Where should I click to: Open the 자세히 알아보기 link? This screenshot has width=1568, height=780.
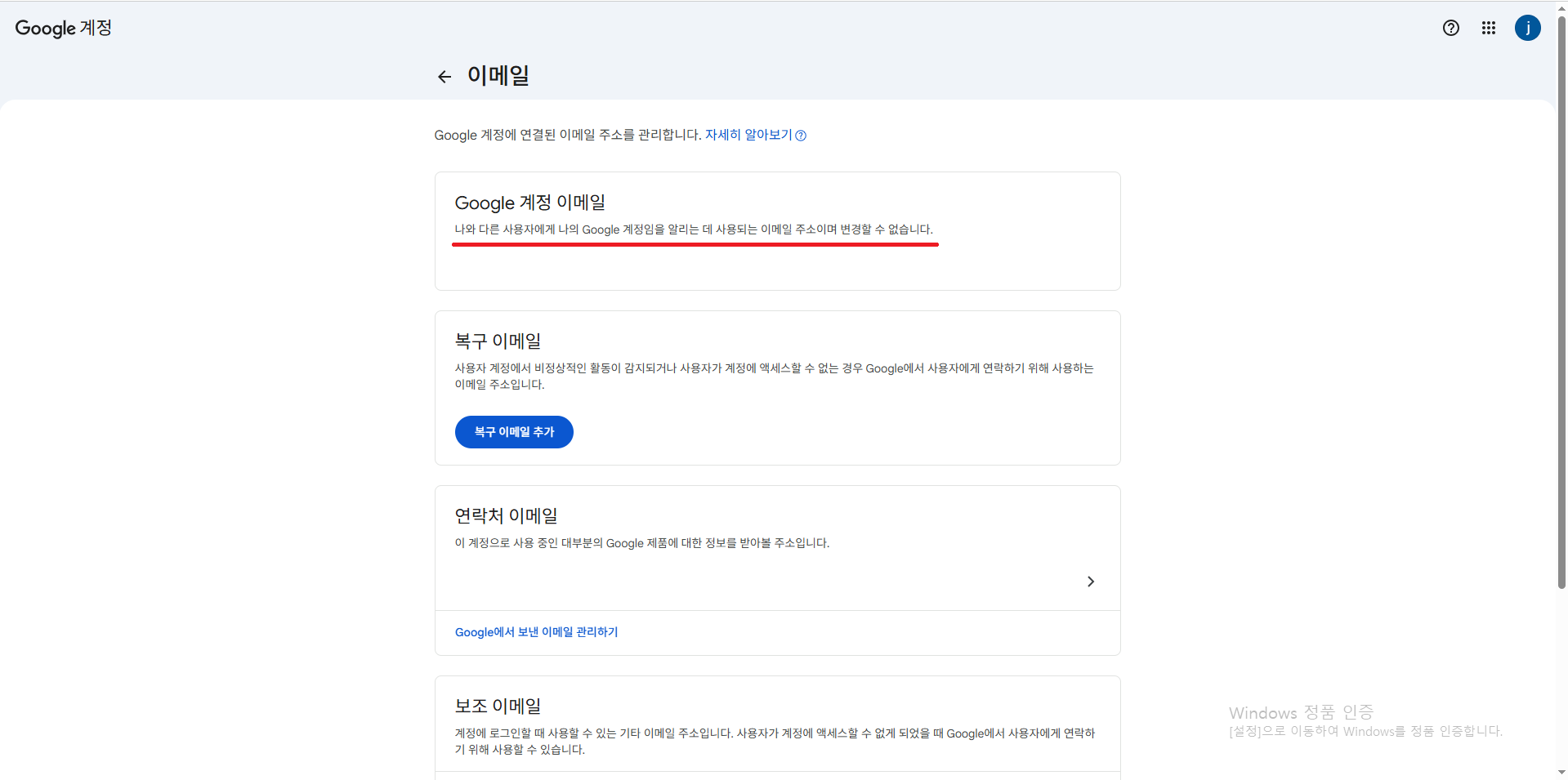click(x=755, y=135)
